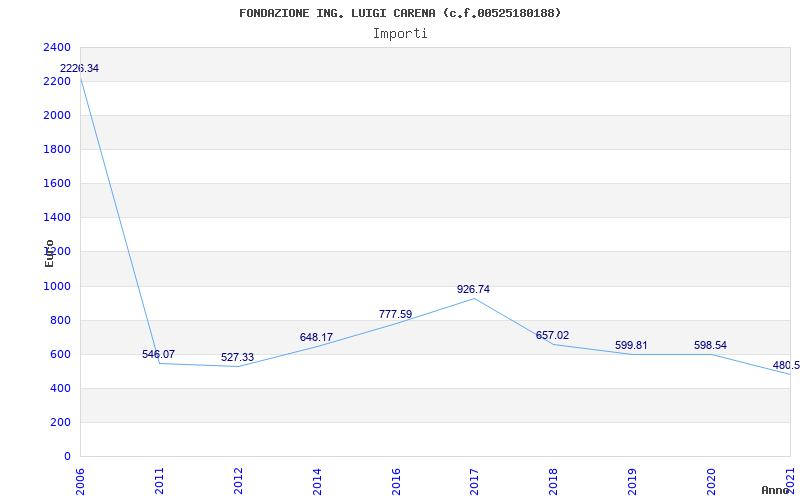Select the 527.33 value label
Screen dimensions: 800x500
click(237, 357)
